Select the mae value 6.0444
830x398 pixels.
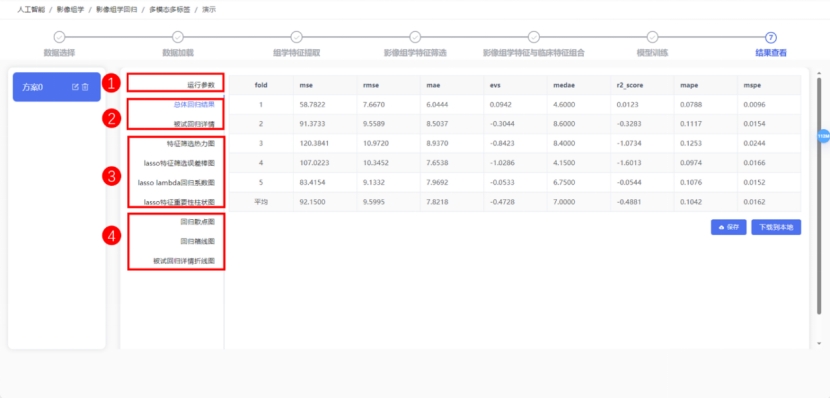coord(436,105)
